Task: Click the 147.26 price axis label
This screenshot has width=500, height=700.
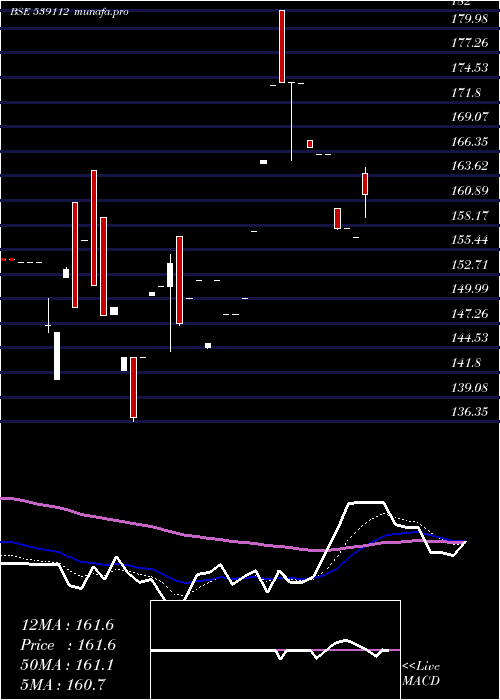Action: [470, 314]
